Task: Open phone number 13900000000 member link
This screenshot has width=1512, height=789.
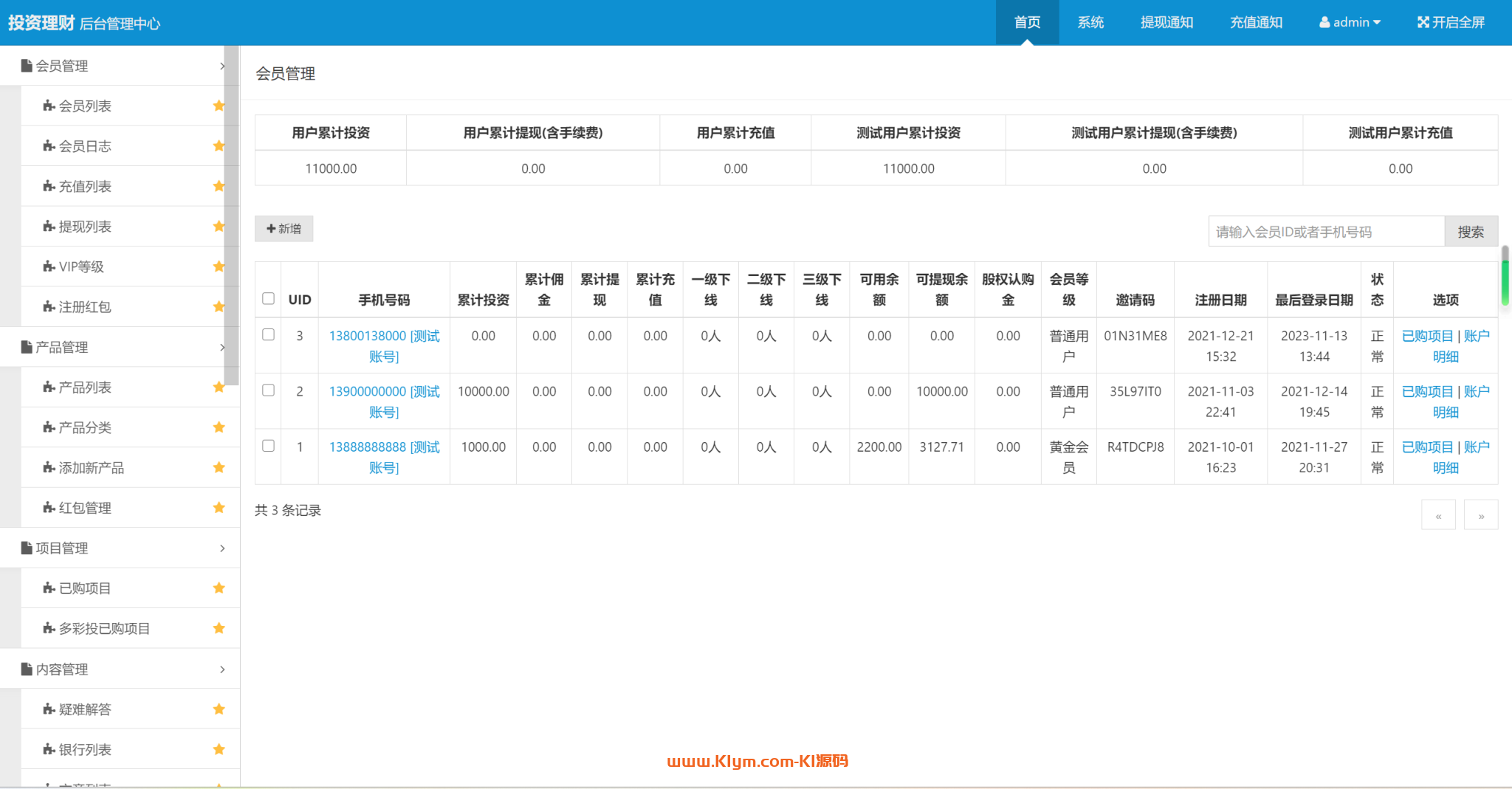Action: point(368,391)
